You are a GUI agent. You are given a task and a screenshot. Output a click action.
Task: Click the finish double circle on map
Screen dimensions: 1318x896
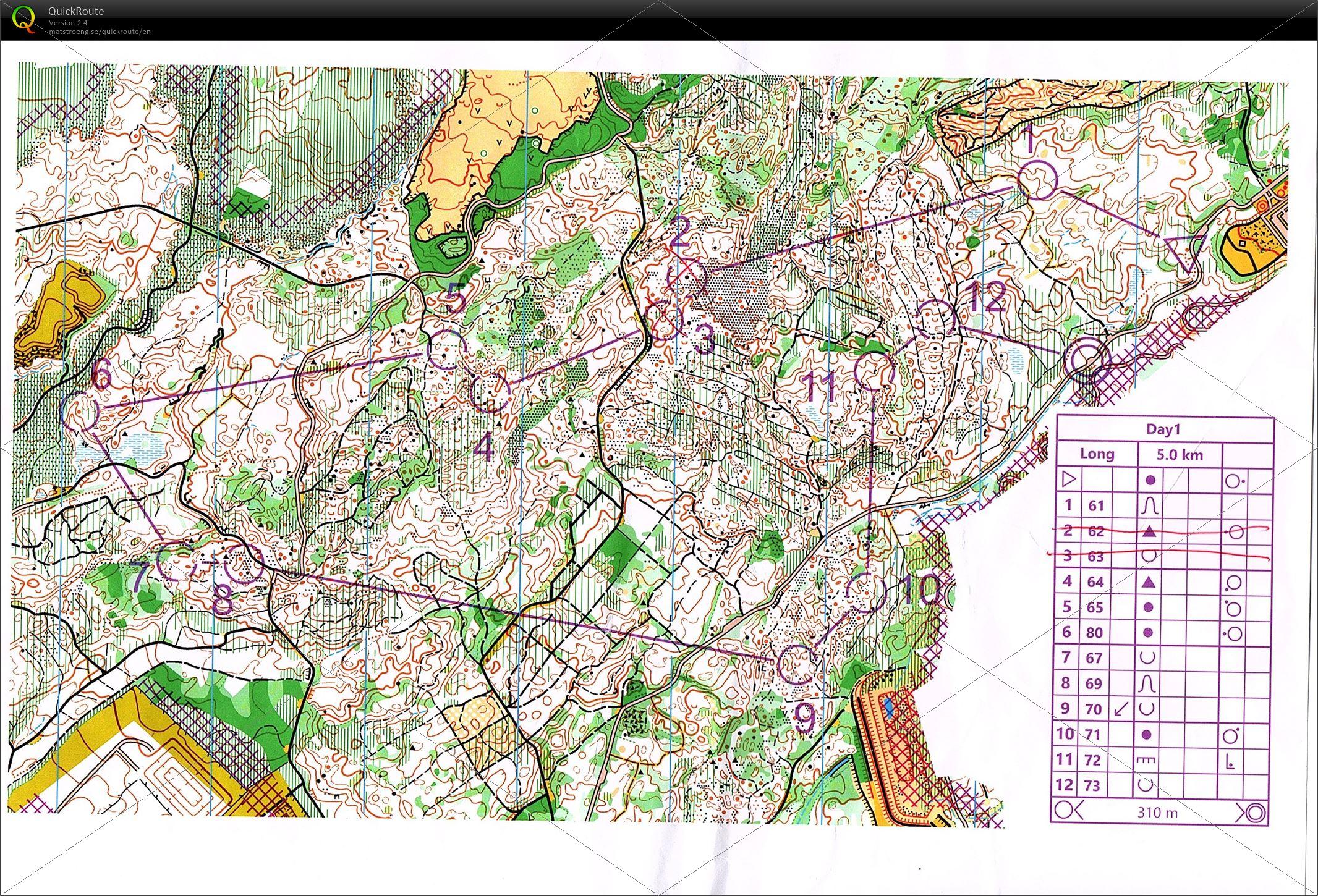pos(1087,360)
